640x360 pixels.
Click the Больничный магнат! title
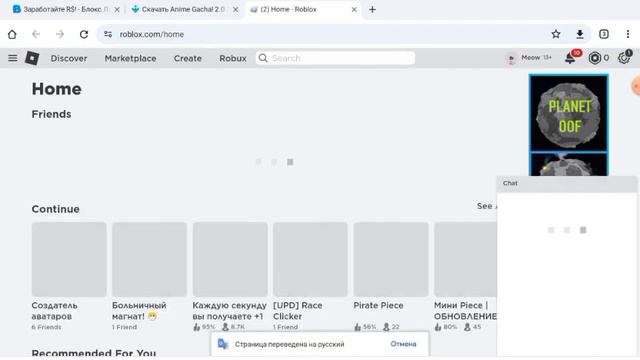(x=139, y=311)
